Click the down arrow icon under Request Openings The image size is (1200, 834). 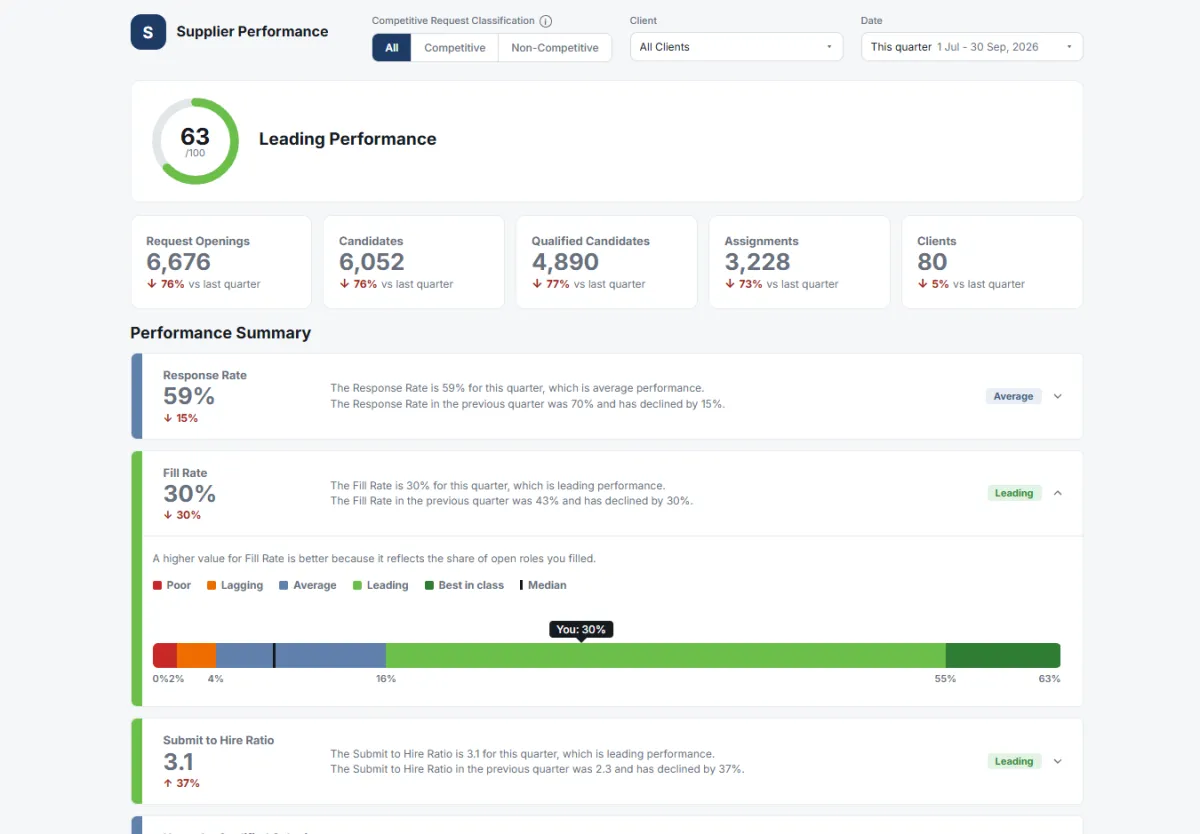point(151,284)
